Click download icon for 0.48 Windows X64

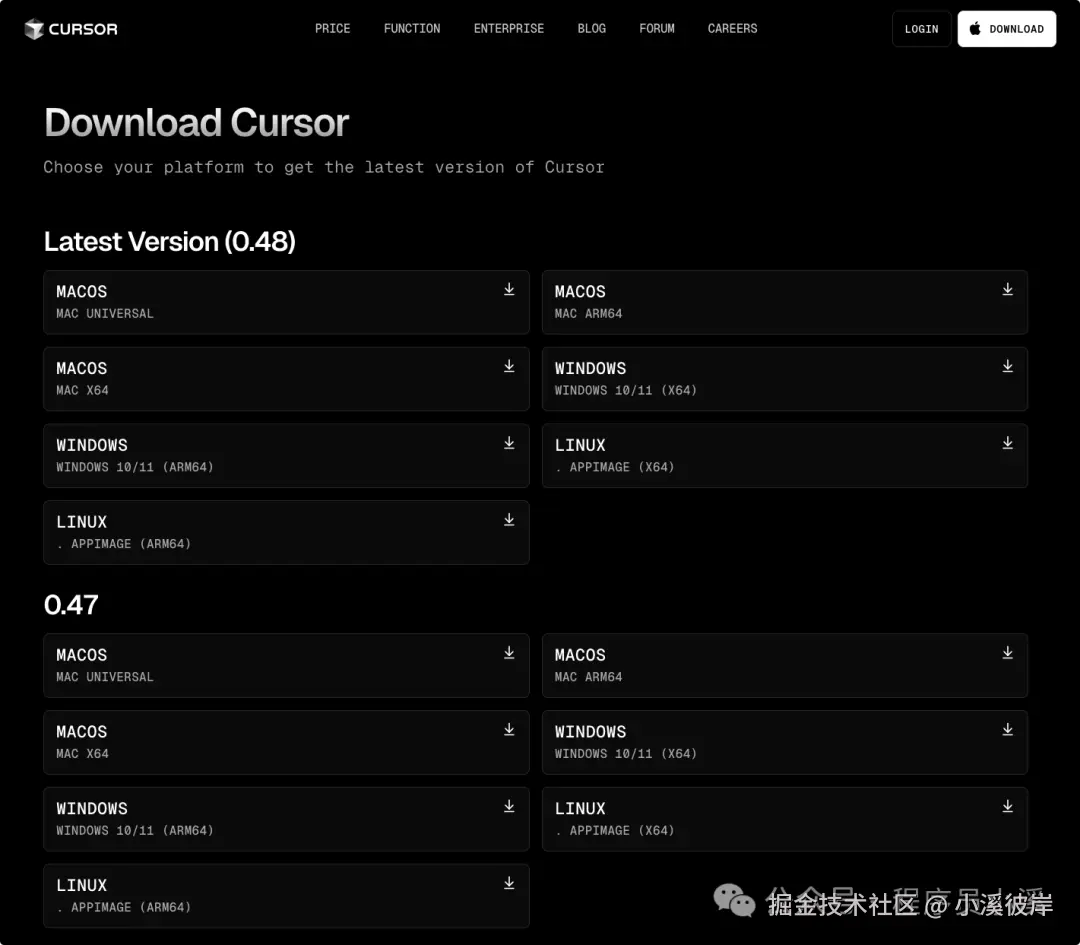pyautogui.click(x=1008, y=366)
